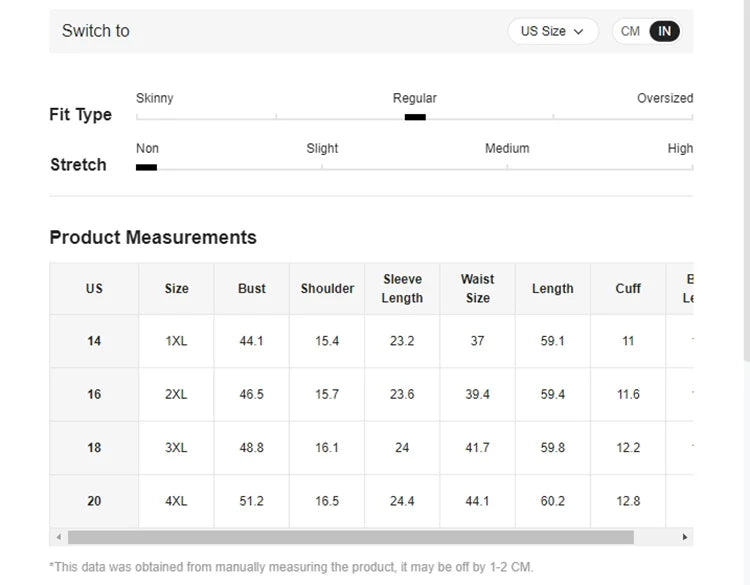Click the Cuff column header

pos(628,289)
